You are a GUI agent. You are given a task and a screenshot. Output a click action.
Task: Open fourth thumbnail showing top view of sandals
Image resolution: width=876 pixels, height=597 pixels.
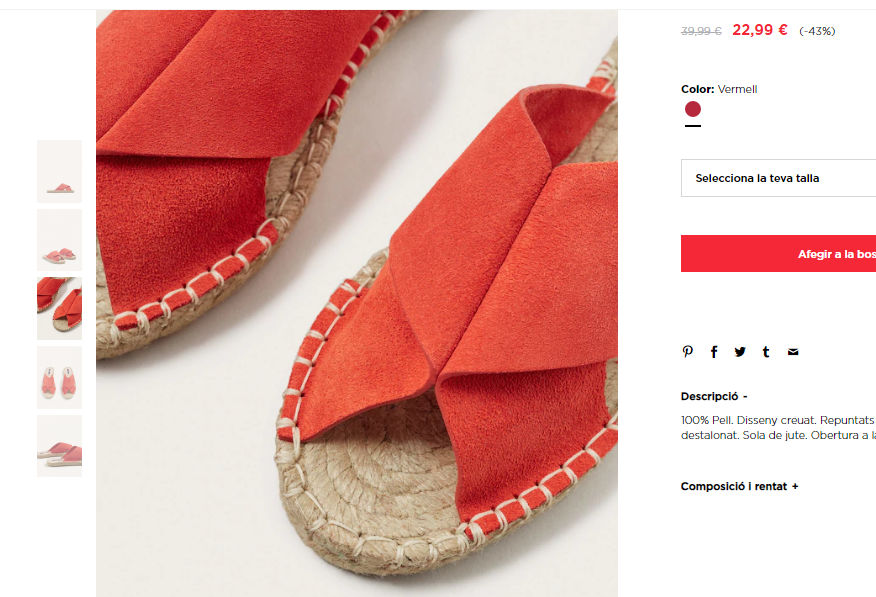(59, 377)
